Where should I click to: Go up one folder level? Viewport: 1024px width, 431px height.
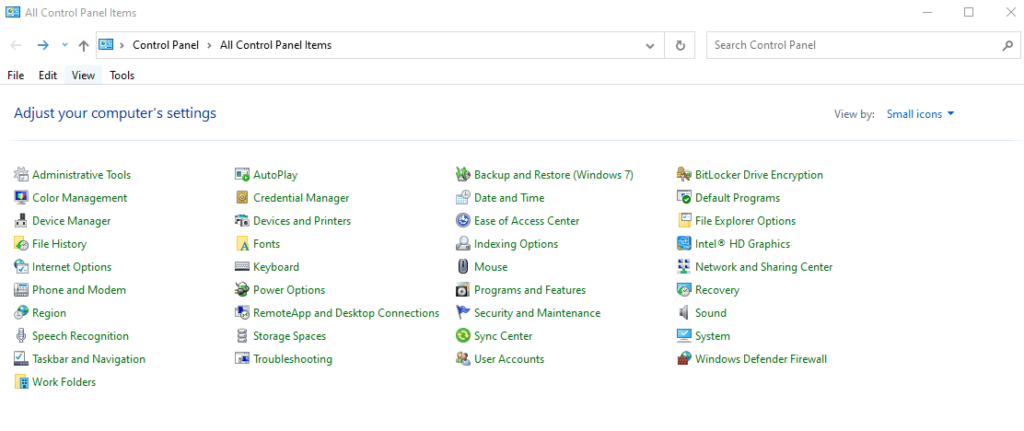pyautogui.click(x=83, y=45)
